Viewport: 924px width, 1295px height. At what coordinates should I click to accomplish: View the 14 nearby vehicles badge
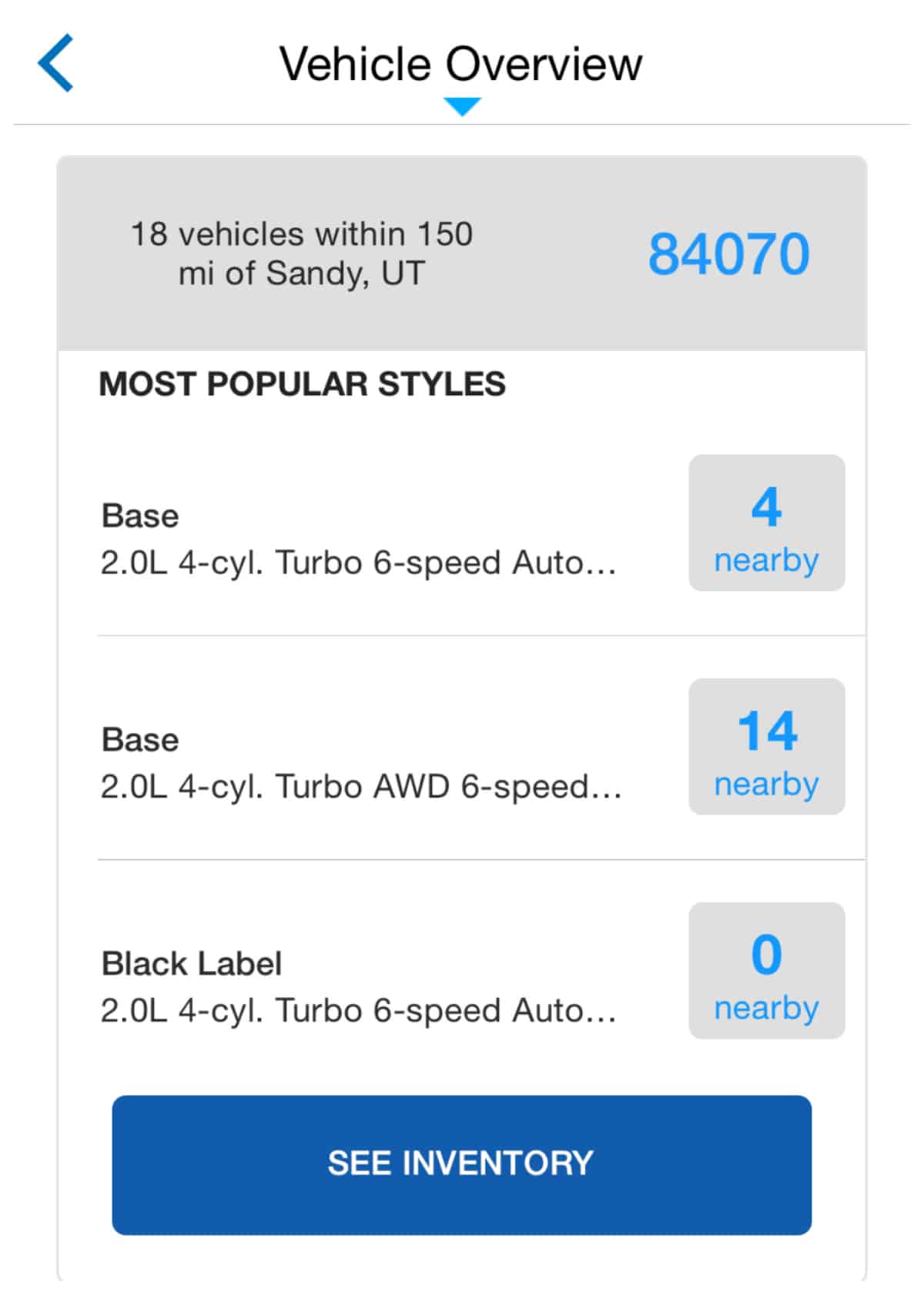[766, 747]
